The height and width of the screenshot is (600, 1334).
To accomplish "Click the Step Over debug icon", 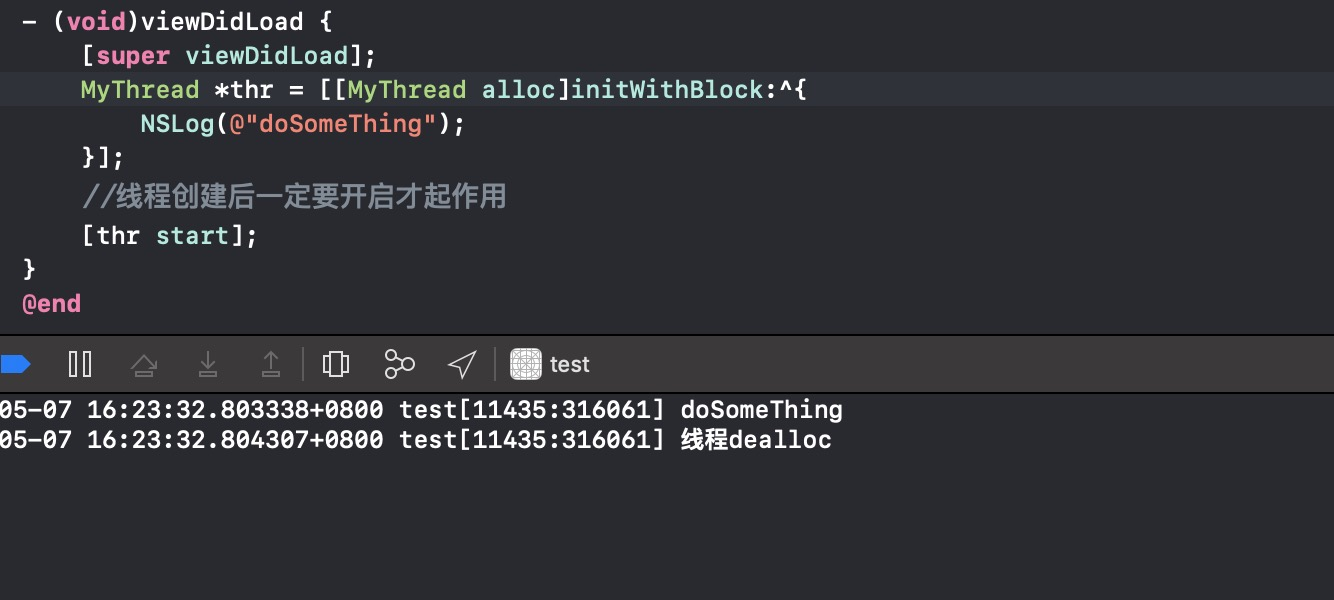I will 145,365.
